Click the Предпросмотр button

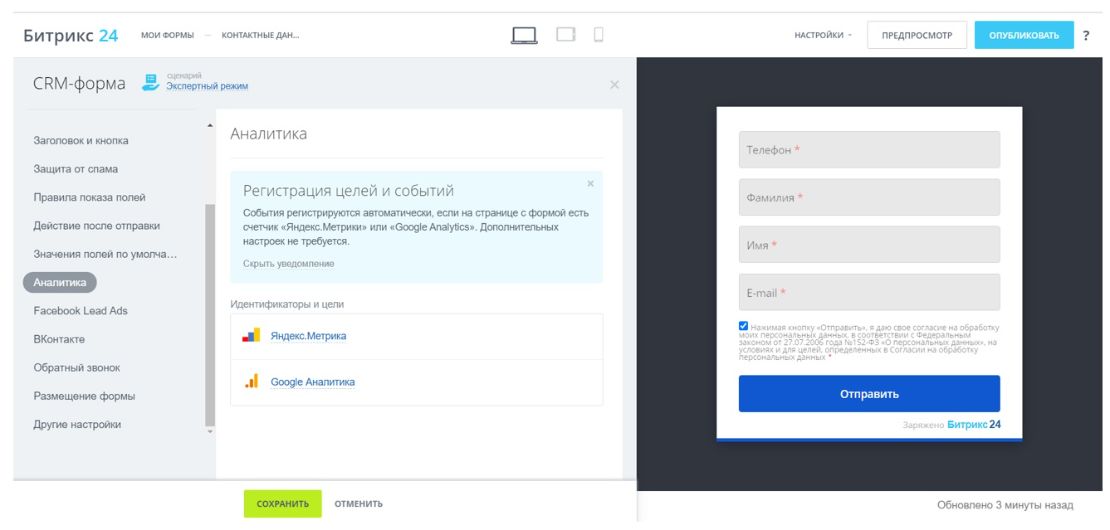917,35
